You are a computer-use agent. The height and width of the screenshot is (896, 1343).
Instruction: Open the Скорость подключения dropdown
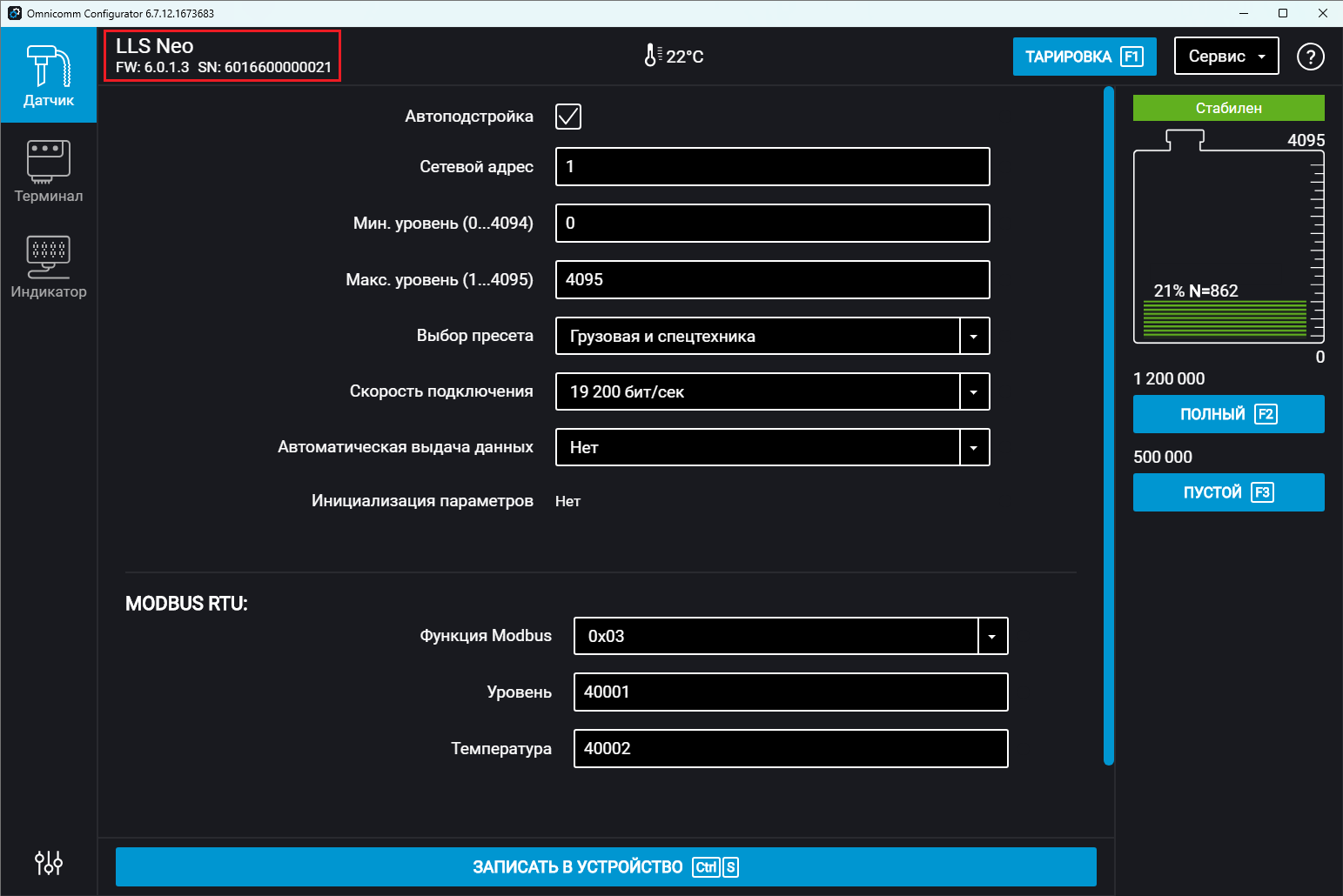(974, 392)
